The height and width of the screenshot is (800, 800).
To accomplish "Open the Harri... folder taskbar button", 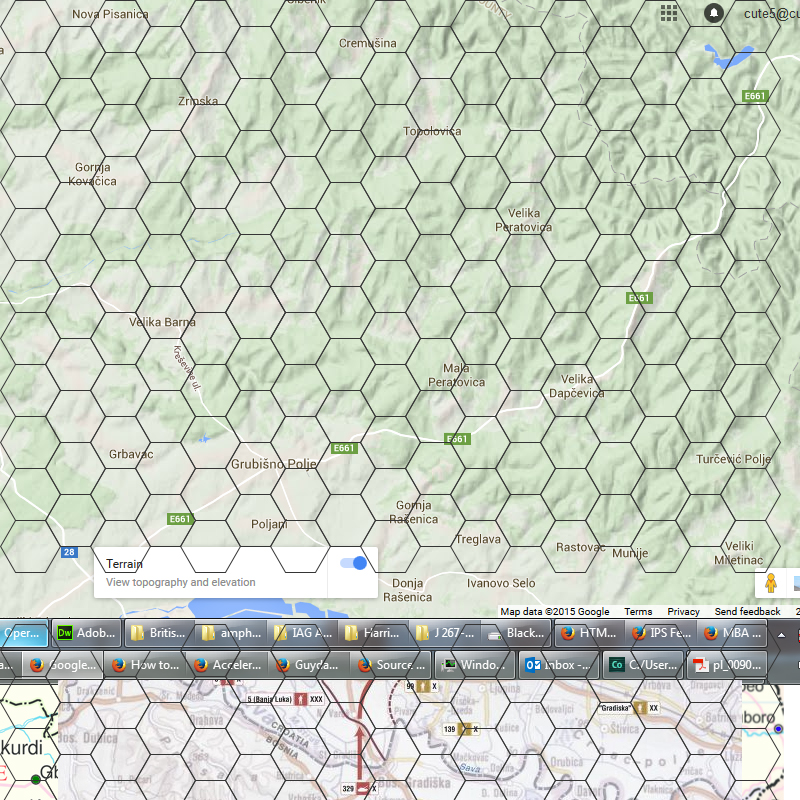I will 374,633.
